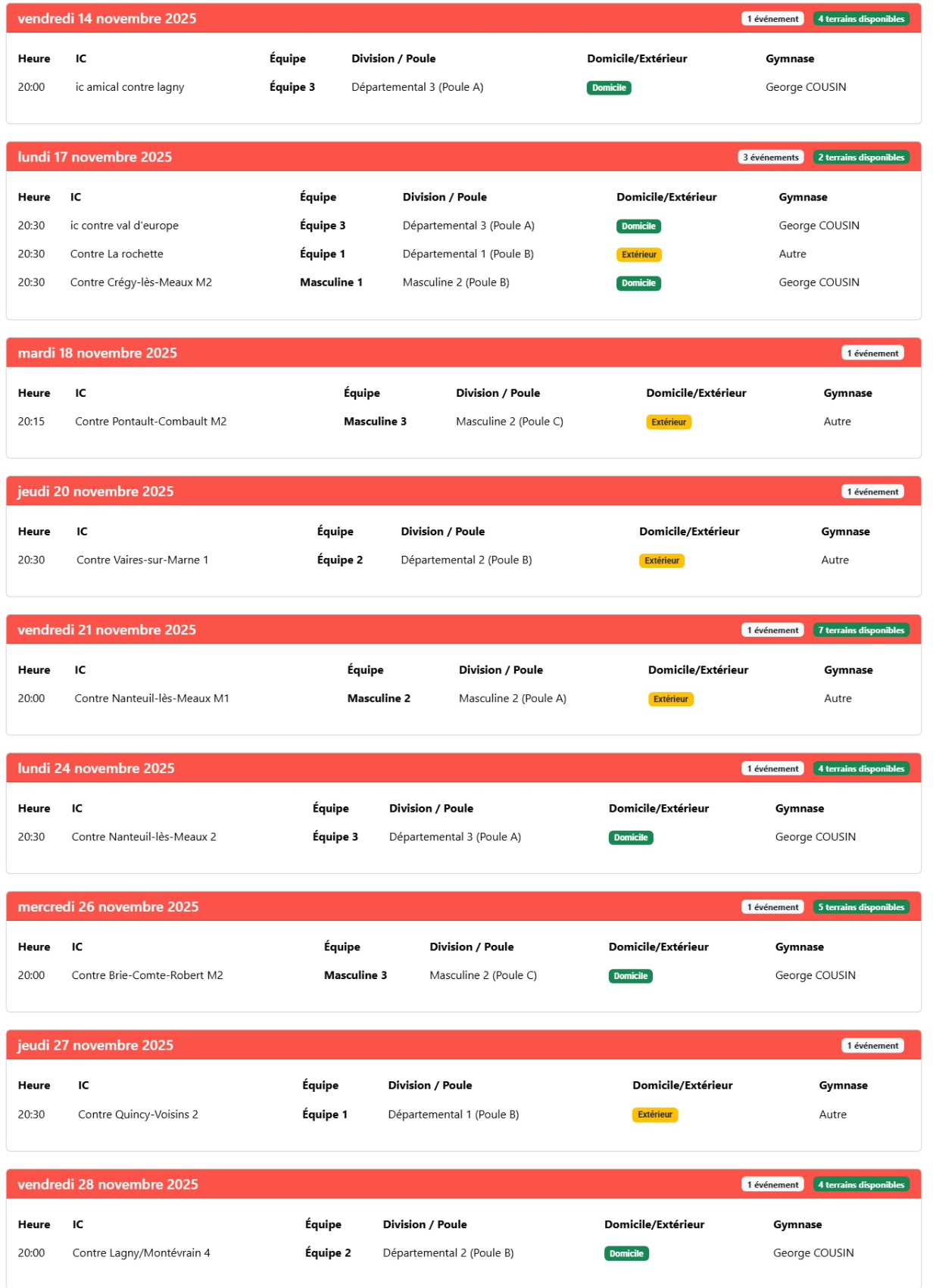Open the 'Contre Nanteuil-lès-Meaux M1' event
The image size is (933, 1288).
coord(151,699)
